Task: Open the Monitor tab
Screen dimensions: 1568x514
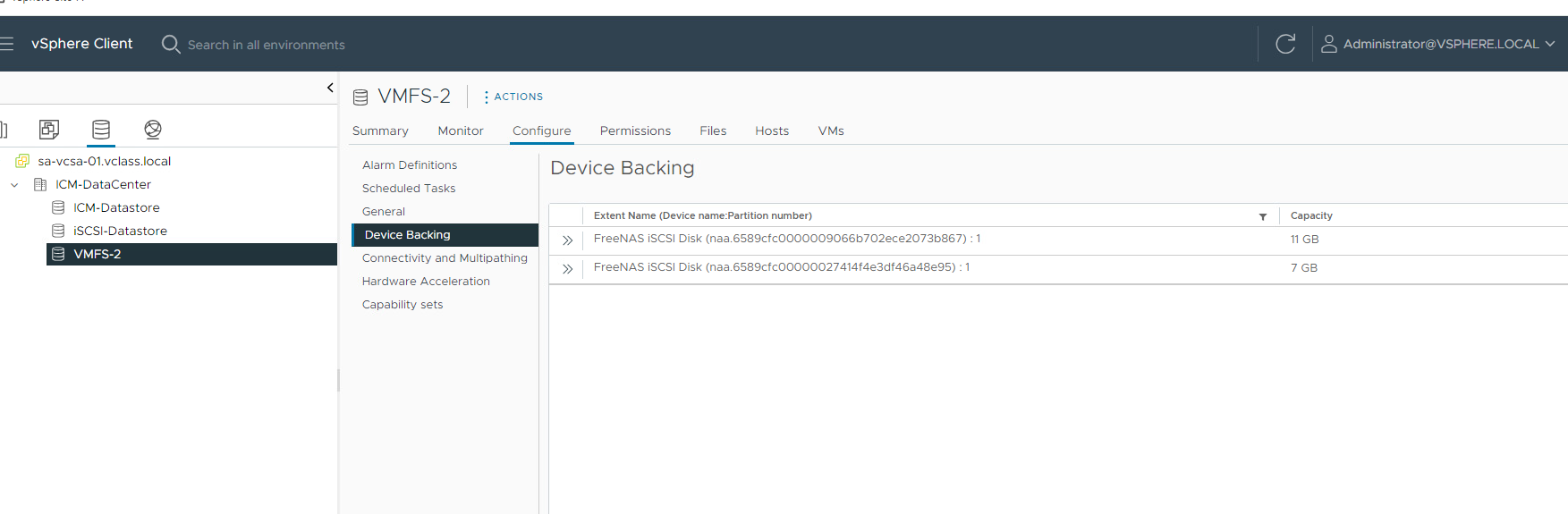Action: tap(461, 131)
